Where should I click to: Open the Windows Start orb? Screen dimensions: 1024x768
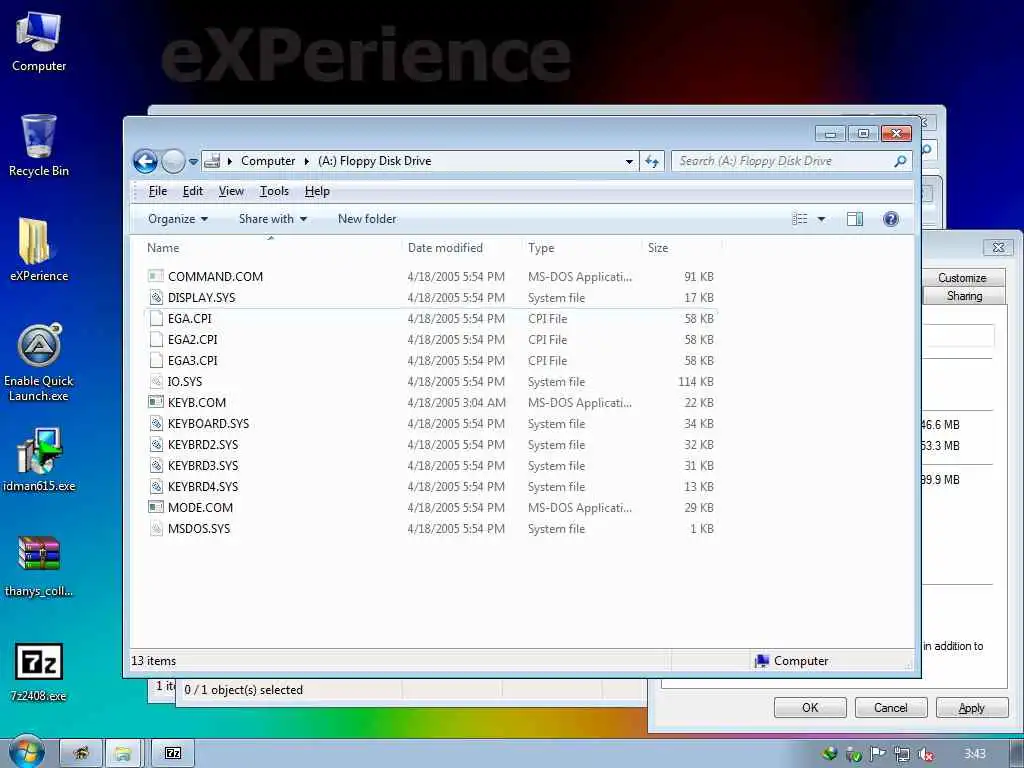click(26, 752)
